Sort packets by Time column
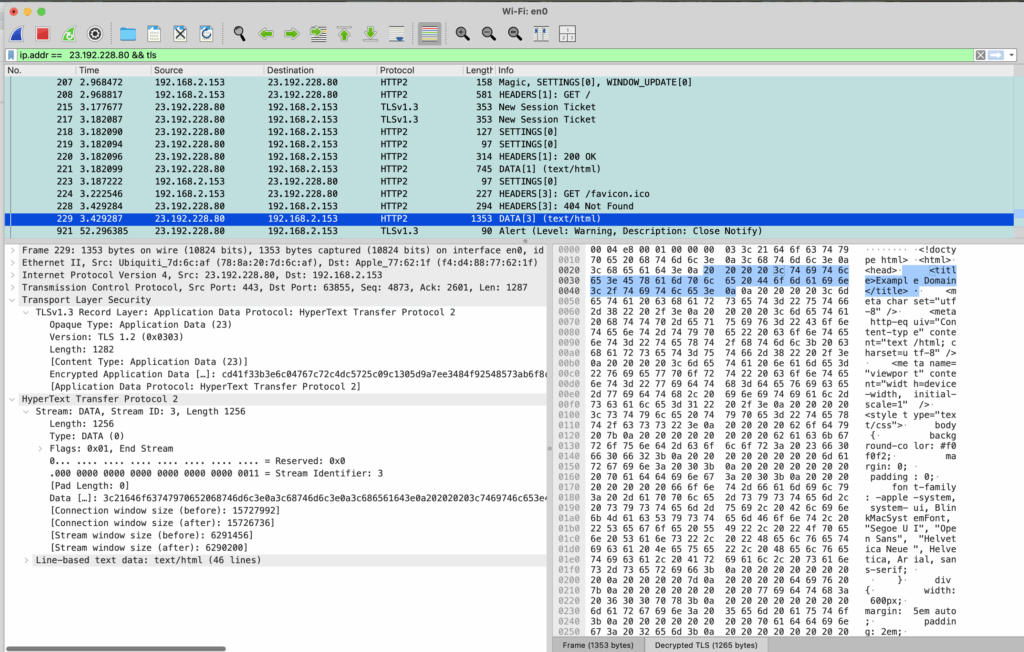This screenshot has height=652, width=1024. pos(112,70)
